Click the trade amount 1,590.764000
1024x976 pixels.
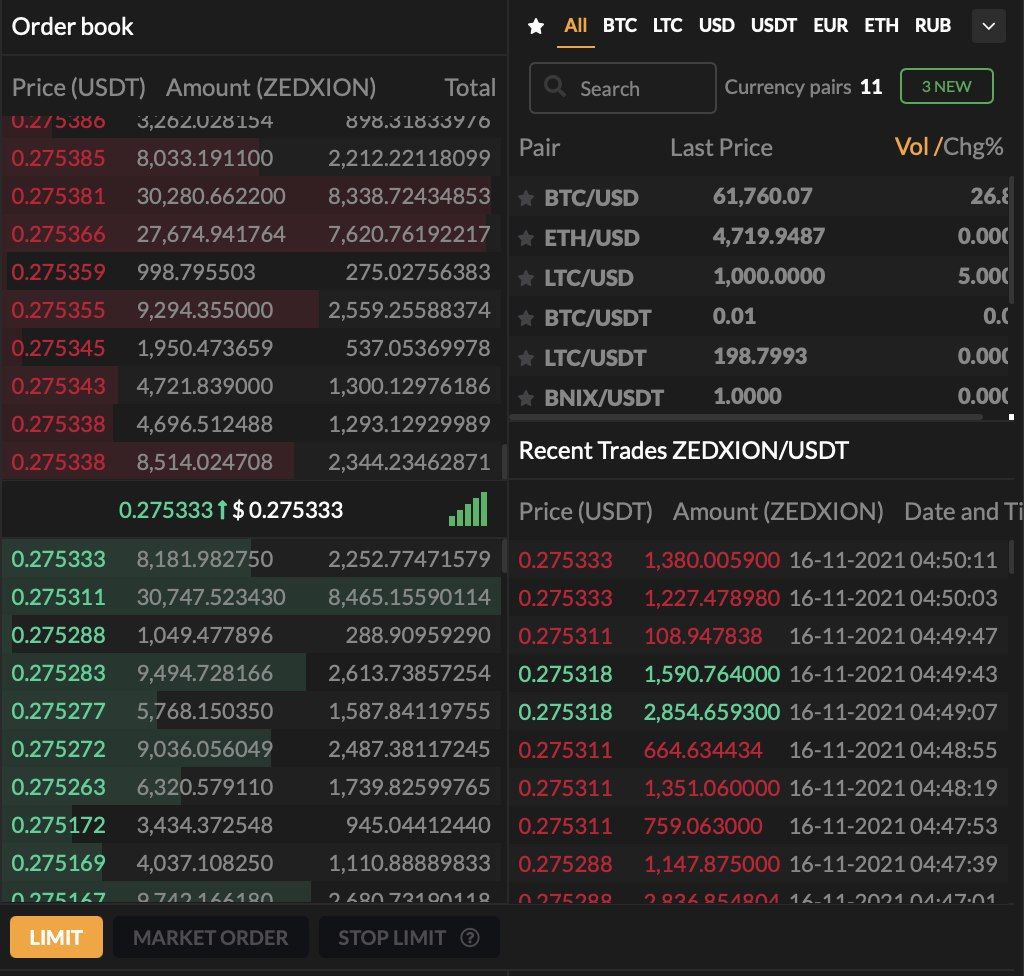point(712,674)
